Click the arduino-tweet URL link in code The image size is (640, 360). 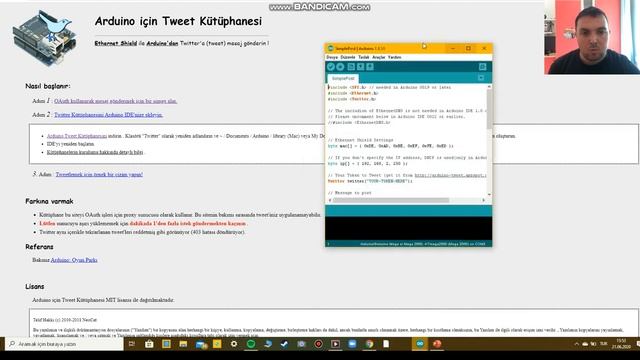click(x=450, y=175)
